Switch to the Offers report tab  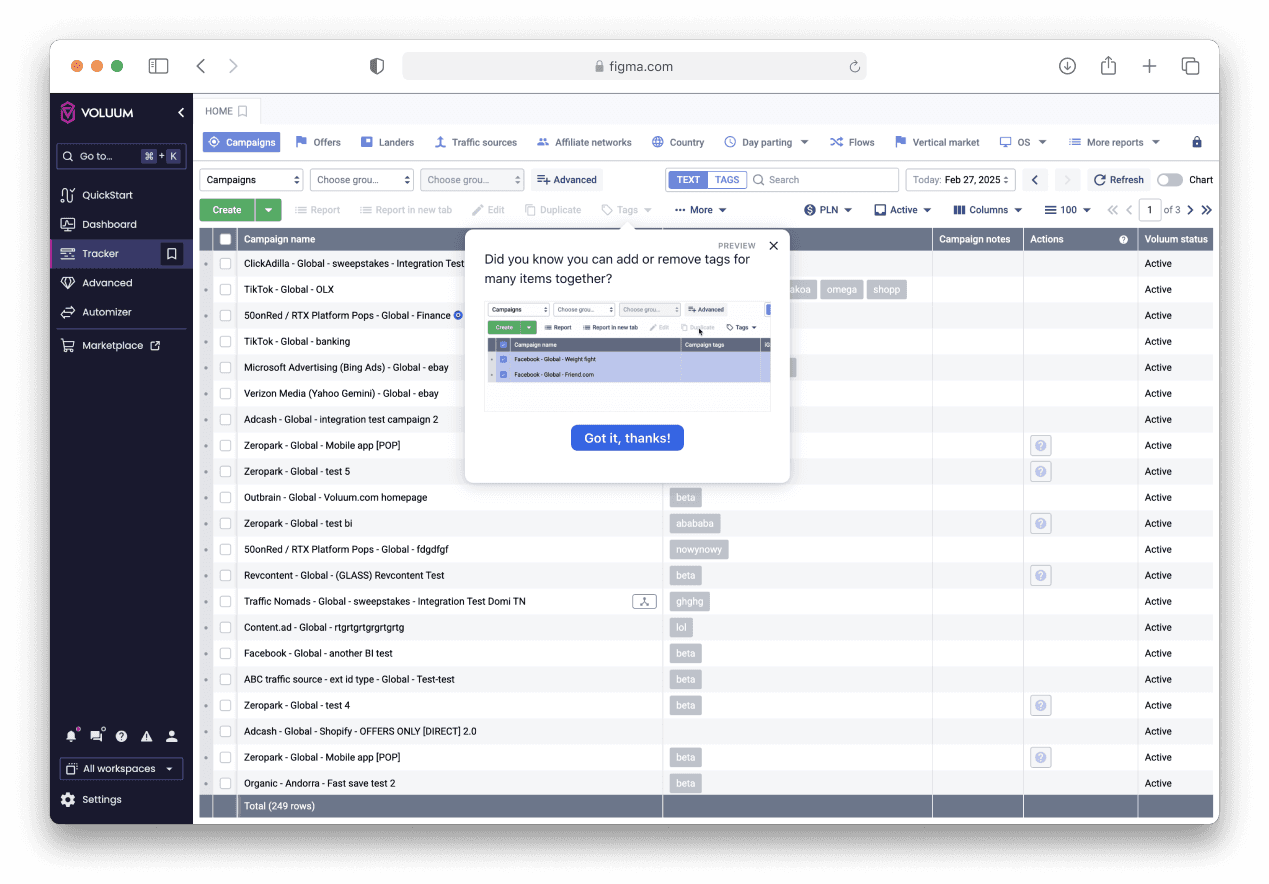click(318, 142)
